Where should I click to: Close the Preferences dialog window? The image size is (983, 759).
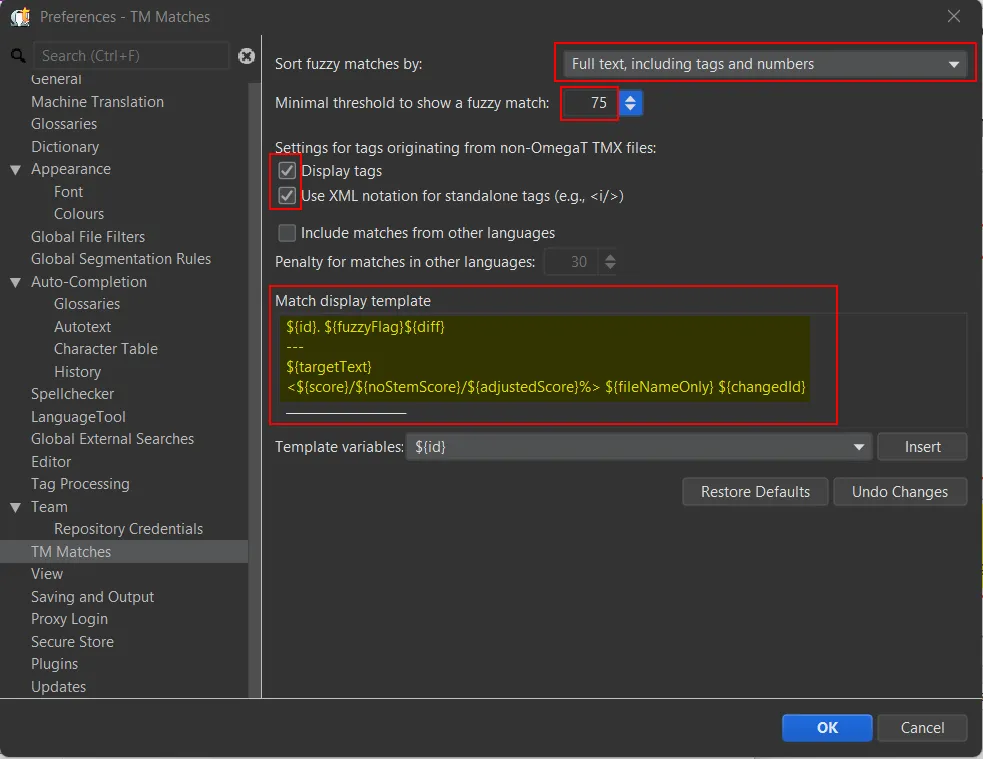coord(953,16)
